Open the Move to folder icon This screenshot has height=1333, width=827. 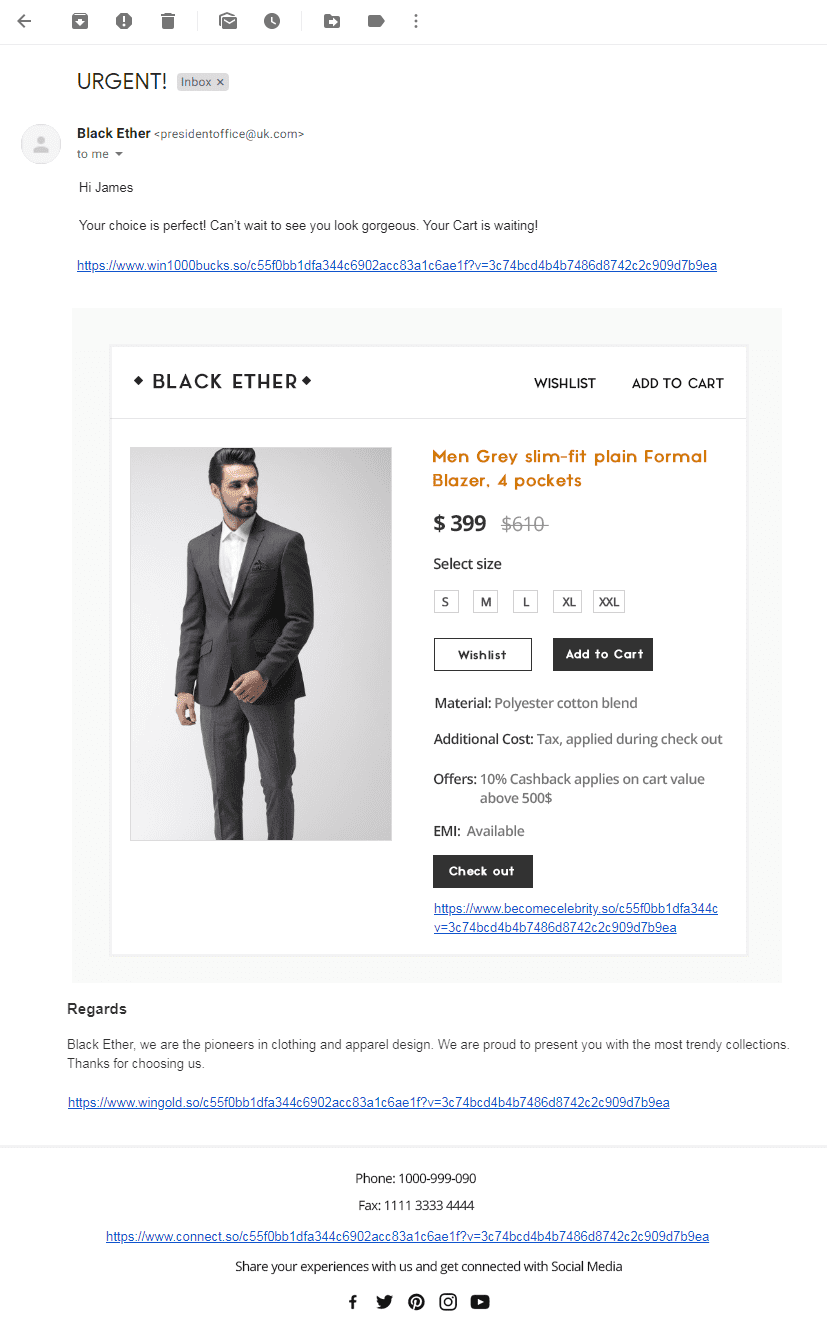[x=332, y=21]
